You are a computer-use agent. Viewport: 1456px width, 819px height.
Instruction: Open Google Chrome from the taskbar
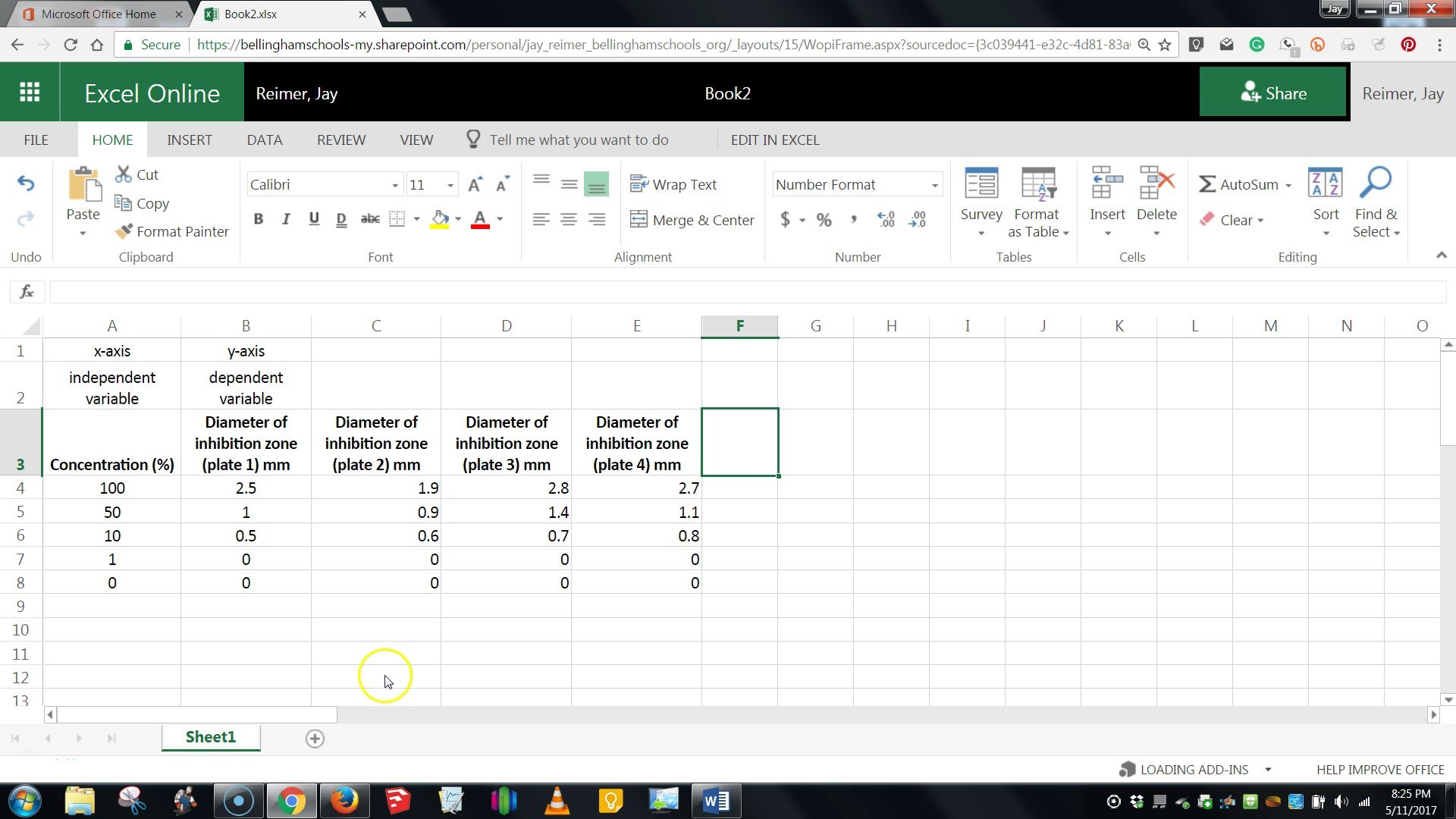click(291, 800)
